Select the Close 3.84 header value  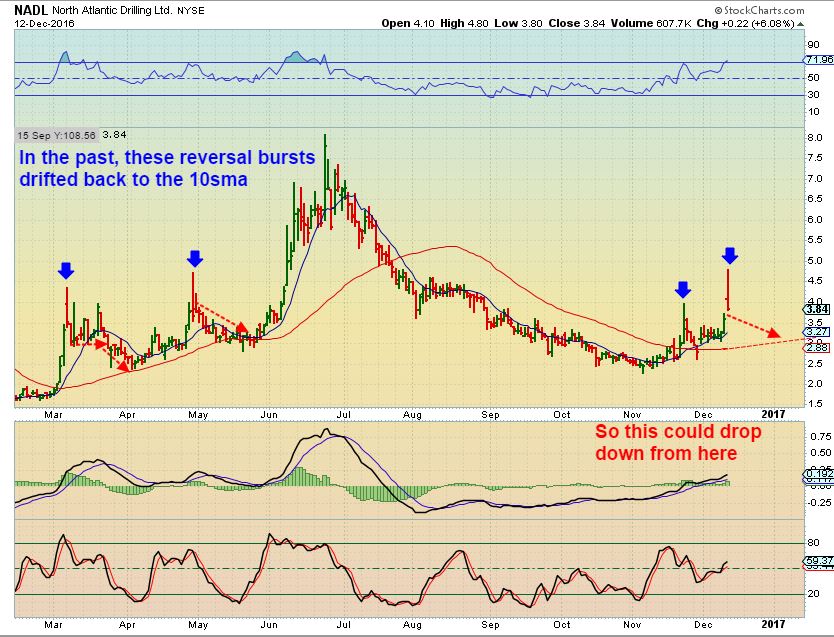(577, 23)
